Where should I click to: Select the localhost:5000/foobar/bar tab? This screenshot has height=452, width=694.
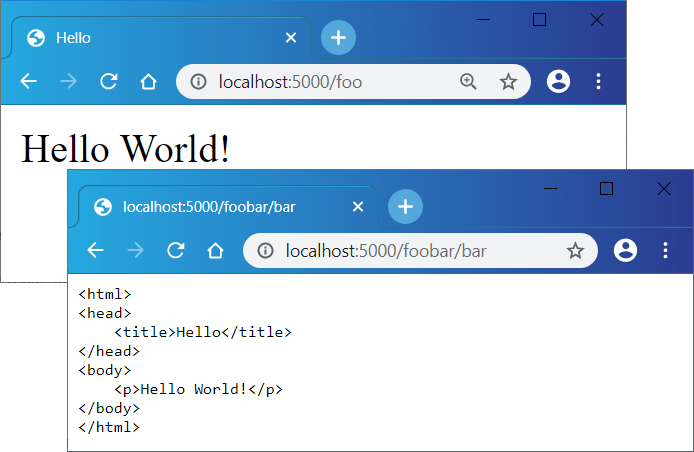(x=228, y=207)
